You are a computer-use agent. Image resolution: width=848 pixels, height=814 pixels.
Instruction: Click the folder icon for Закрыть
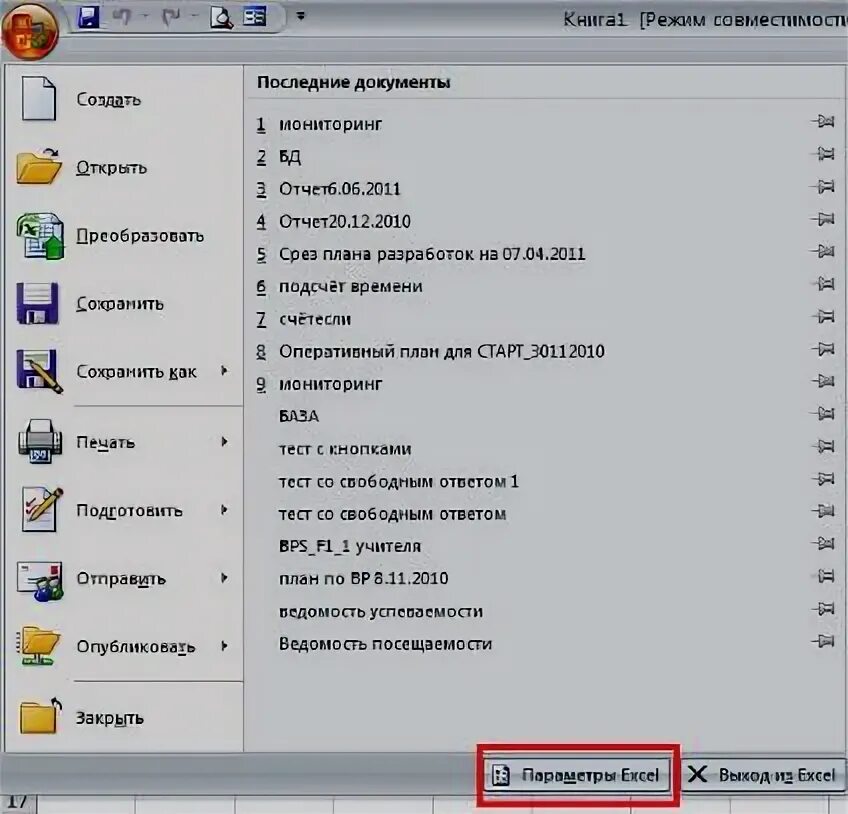click(x=41, y=716)
